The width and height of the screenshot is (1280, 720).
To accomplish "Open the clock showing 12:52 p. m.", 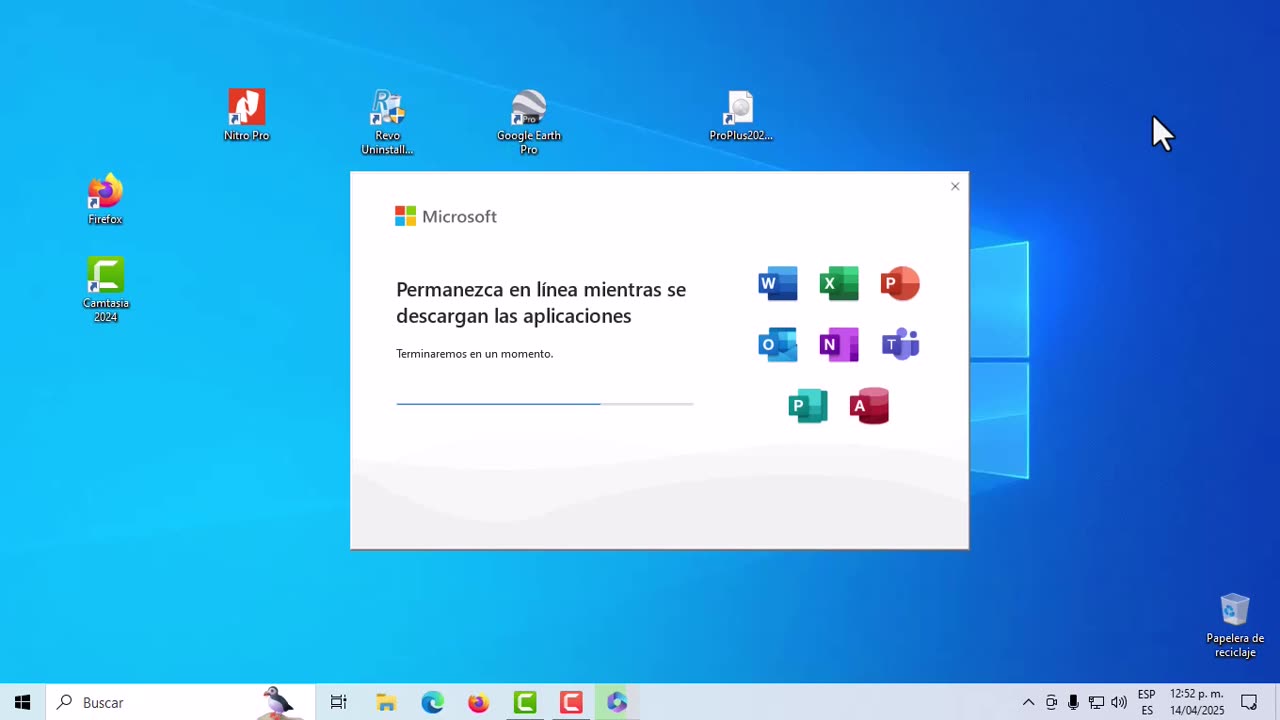I will pos(1197,702).
